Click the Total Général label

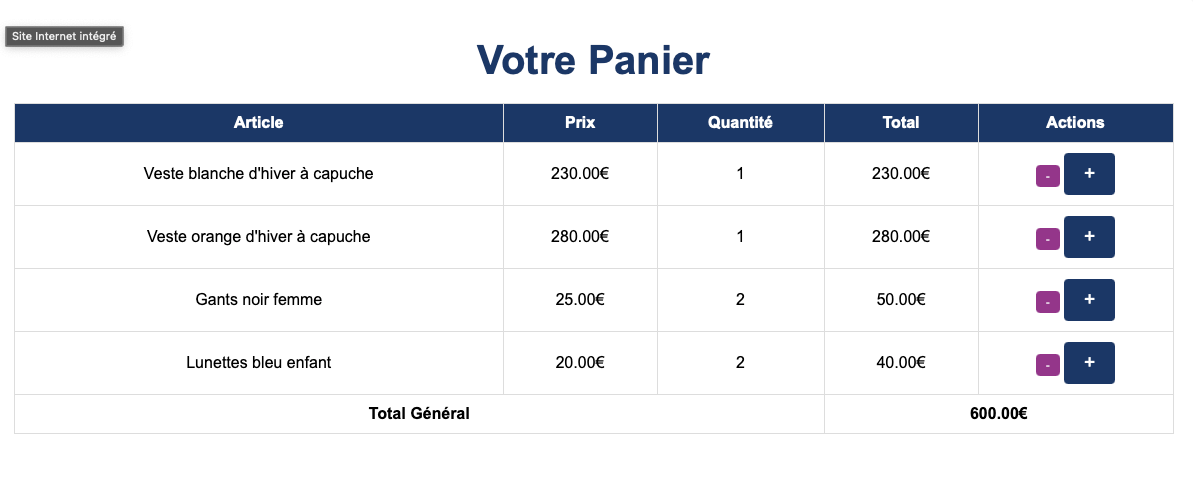click(x=419, y=414)
